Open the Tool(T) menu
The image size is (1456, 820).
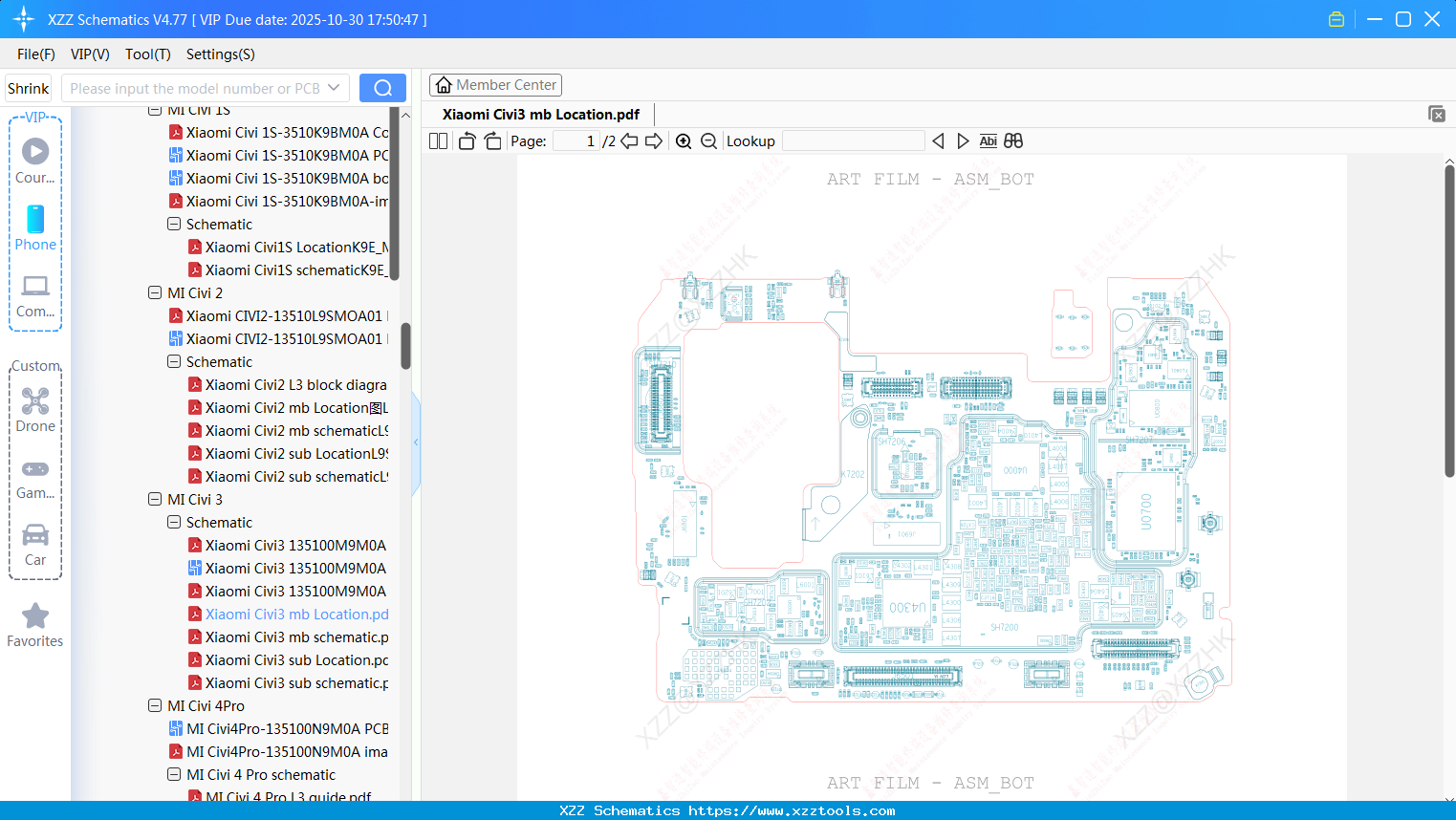(x=147, y=54)
